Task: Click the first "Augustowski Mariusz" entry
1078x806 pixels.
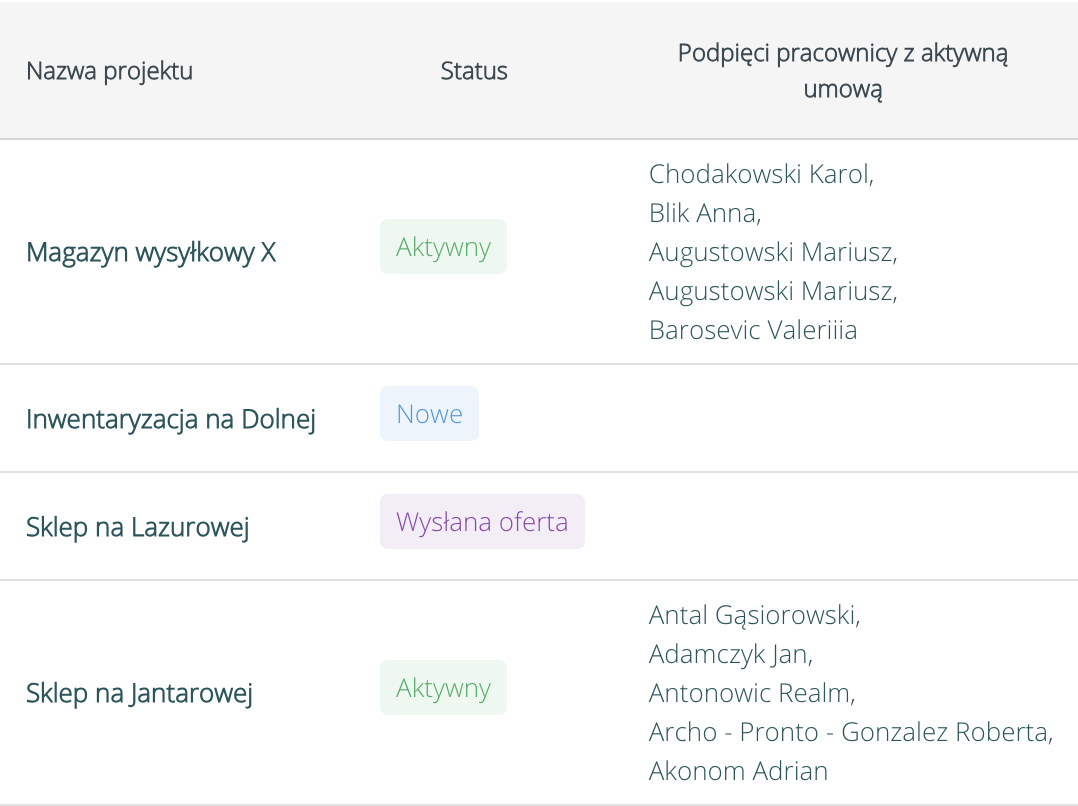Action: 774,252
